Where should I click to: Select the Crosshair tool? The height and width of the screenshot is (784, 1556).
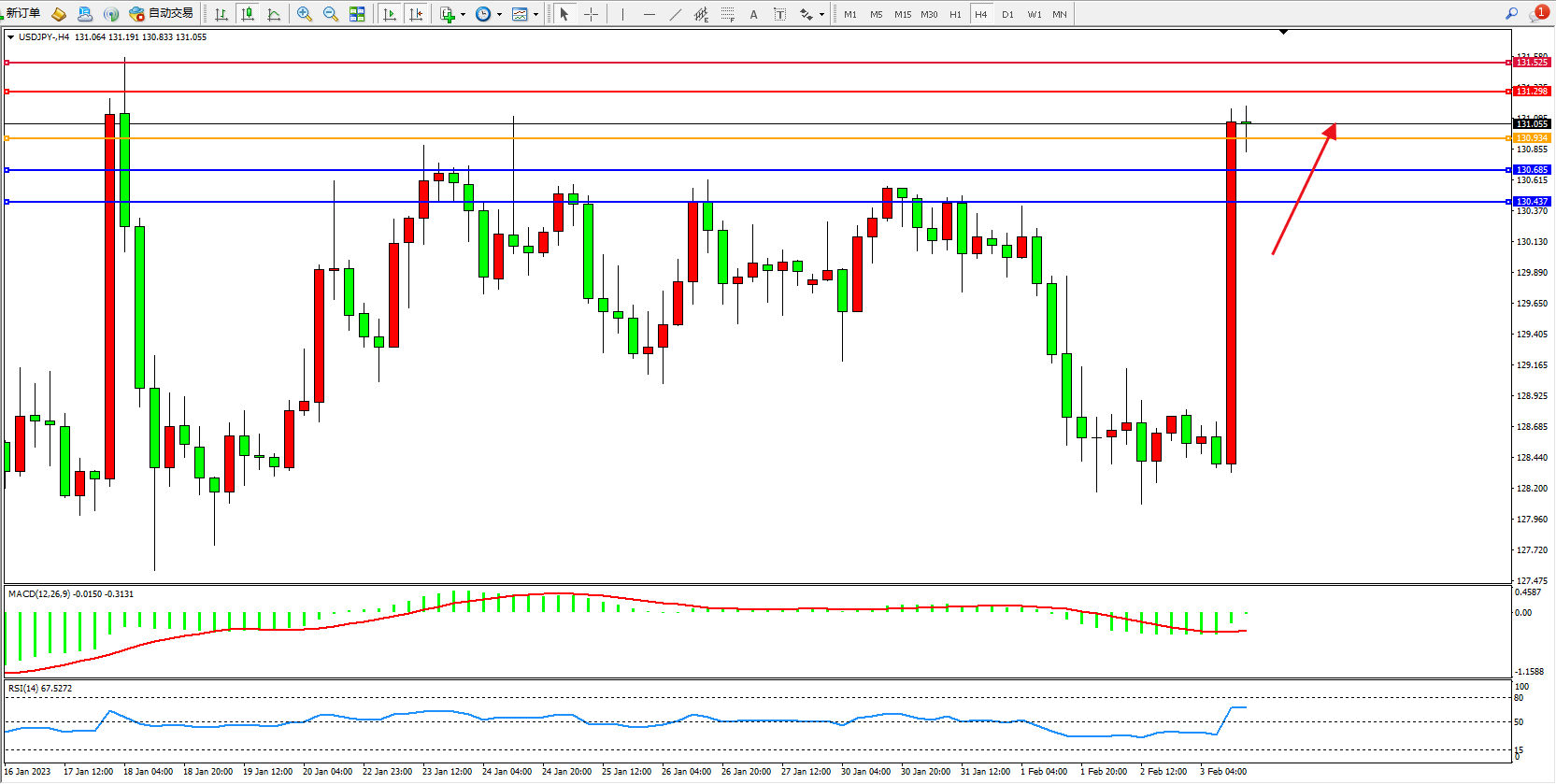[591, 14]
